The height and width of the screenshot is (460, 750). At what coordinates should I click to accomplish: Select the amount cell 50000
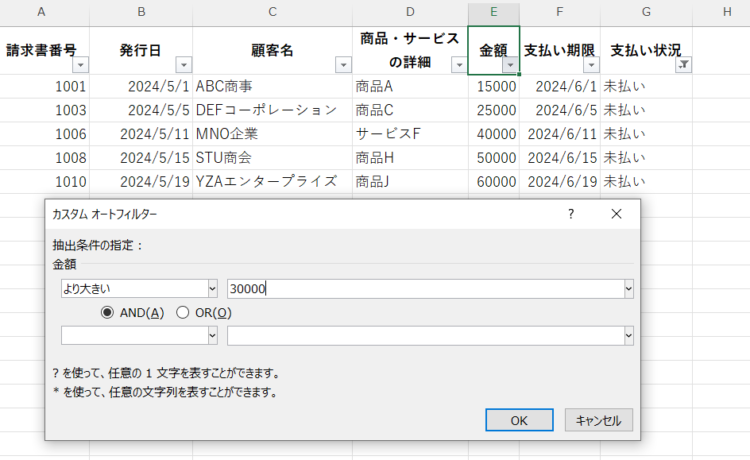[x=494, y=158]
